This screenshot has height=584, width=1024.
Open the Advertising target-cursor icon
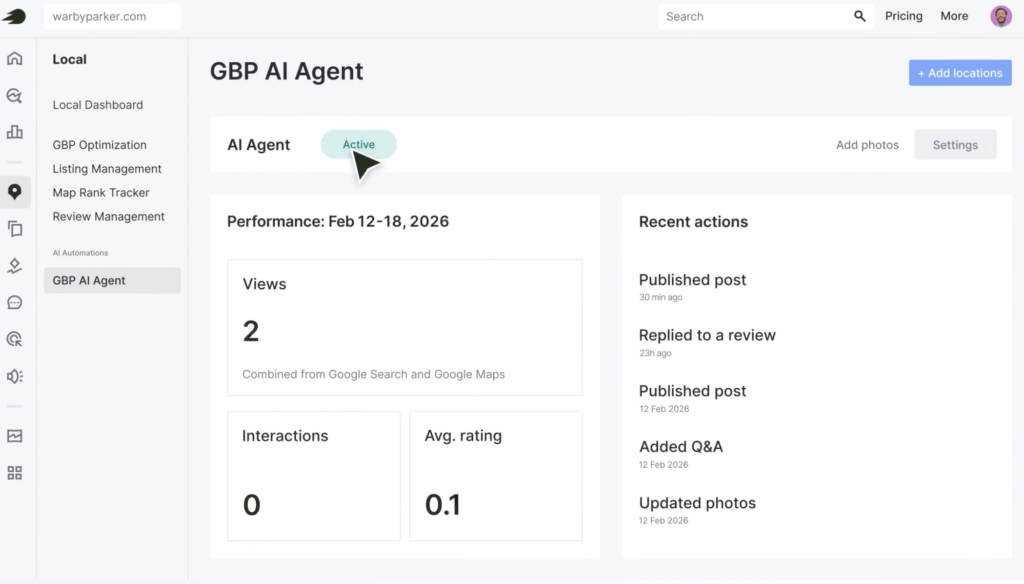(14, 339)
